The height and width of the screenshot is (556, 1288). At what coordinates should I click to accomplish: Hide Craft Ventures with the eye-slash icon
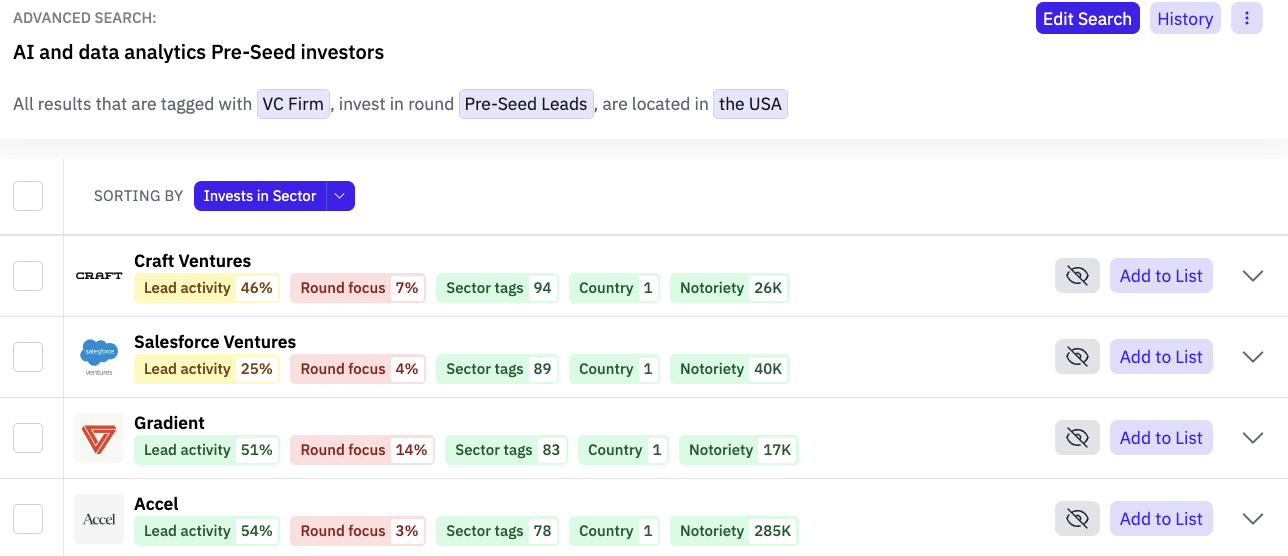pyautogui.click(x=1077, y=276)
